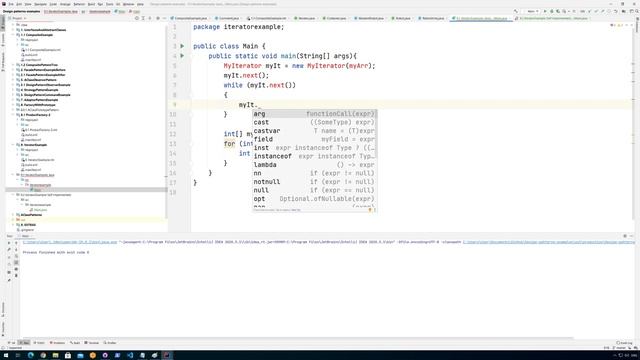
Task: Collapse the 1.1 CompositeExample module
Action: pyautogui.click(x=13, y=35)
